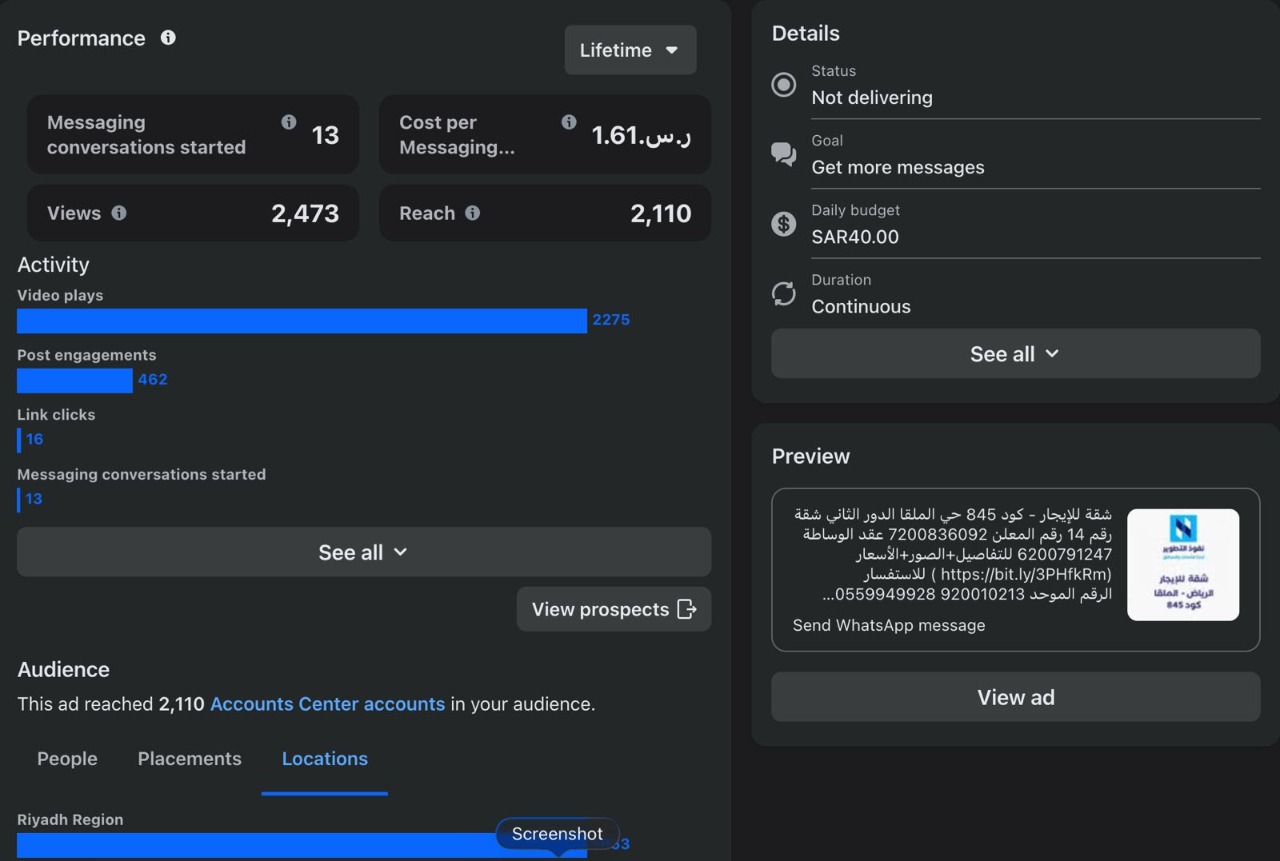Click the info icon beside Reach
The width and height of the screenshot is (1280, 861).
click(472, 213)
